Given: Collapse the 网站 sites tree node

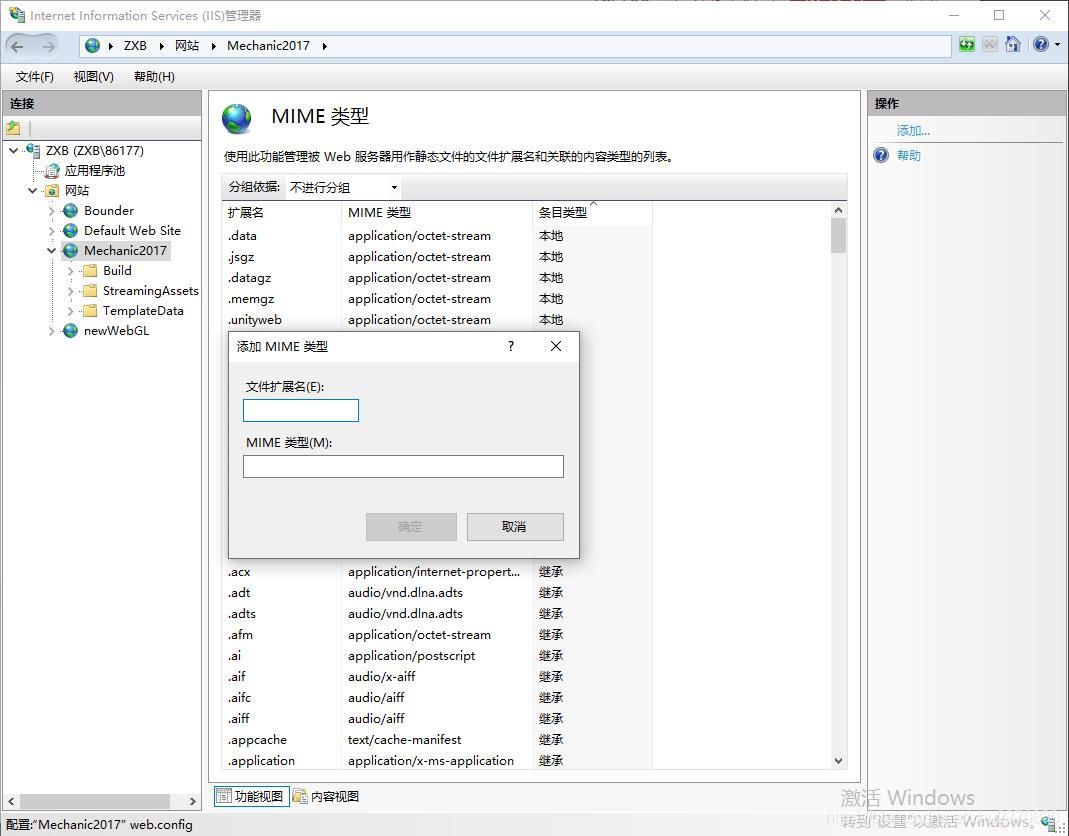Looking at the screenshot, I should tap(33, 190).
